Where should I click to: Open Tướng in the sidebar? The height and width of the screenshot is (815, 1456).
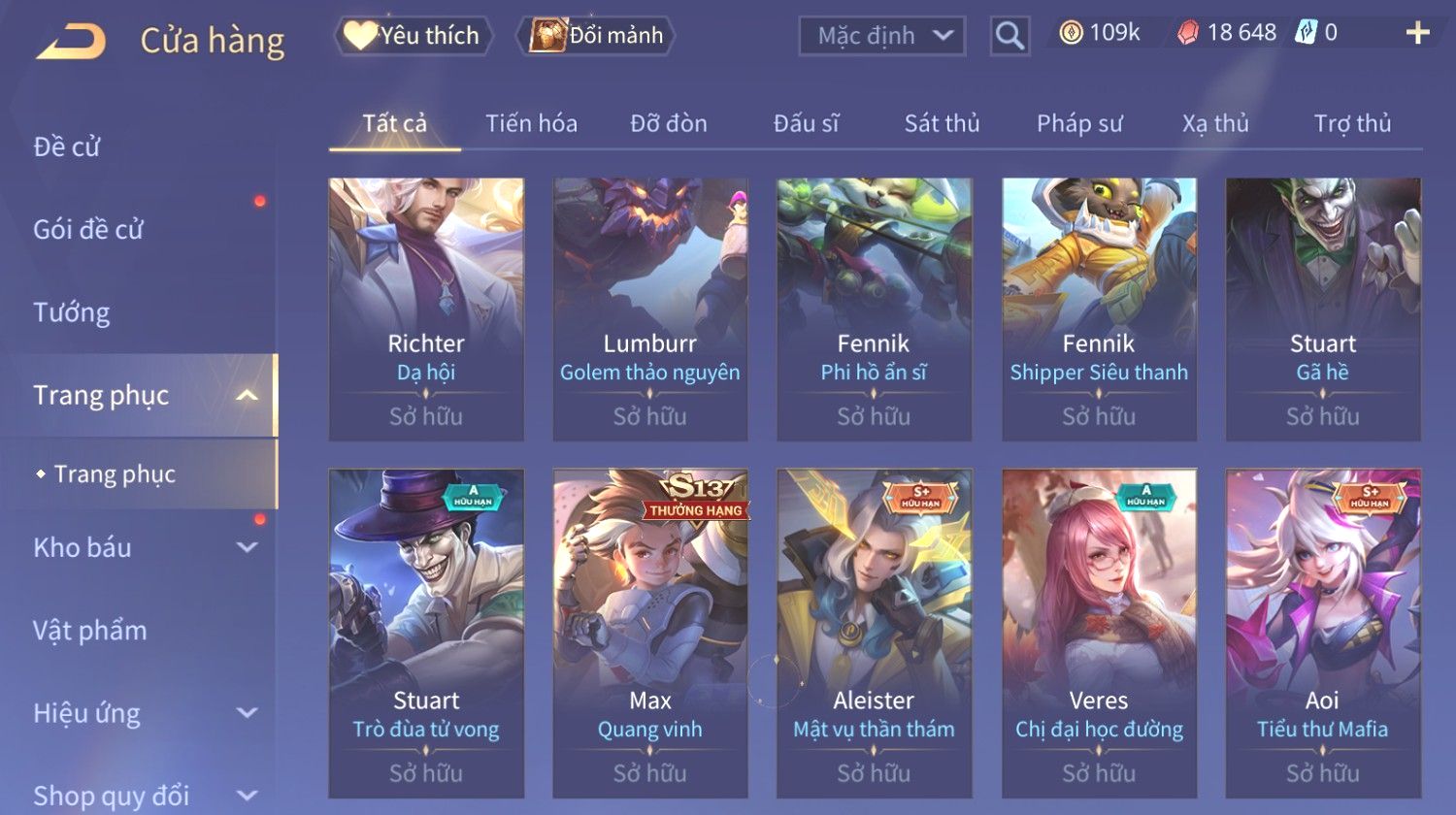72,312
